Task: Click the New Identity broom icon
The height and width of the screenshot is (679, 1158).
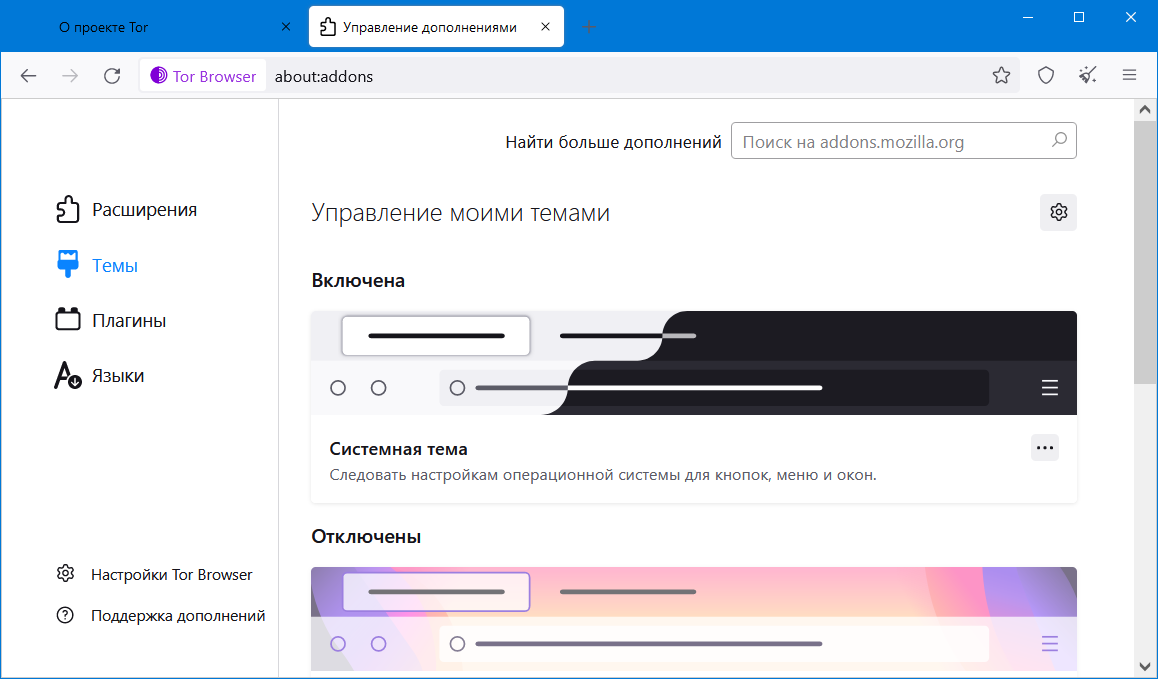Action: (1087, 75)
